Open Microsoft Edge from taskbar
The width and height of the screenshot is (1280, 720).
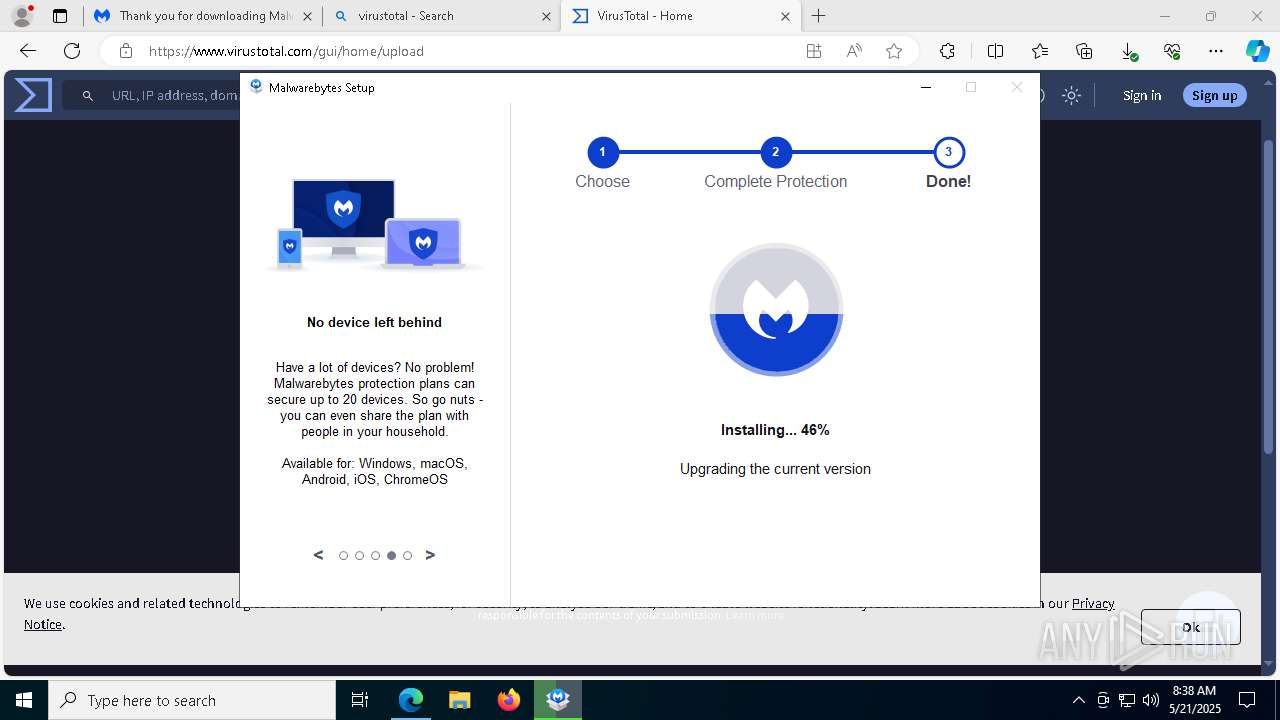[411, 700]
